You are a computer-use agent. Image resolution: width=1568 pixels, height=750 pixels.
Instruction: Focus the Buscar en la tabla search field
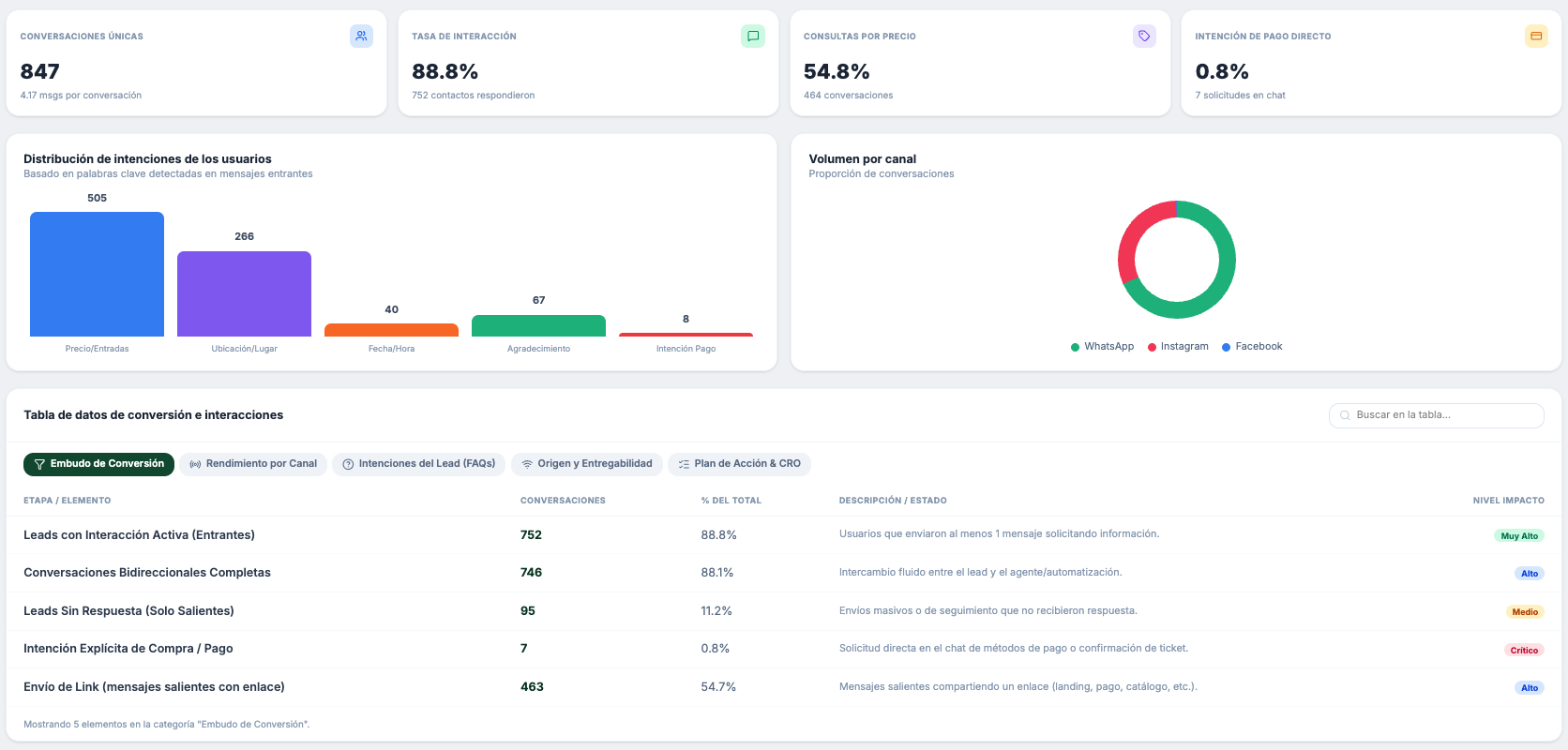[1436, 415]
